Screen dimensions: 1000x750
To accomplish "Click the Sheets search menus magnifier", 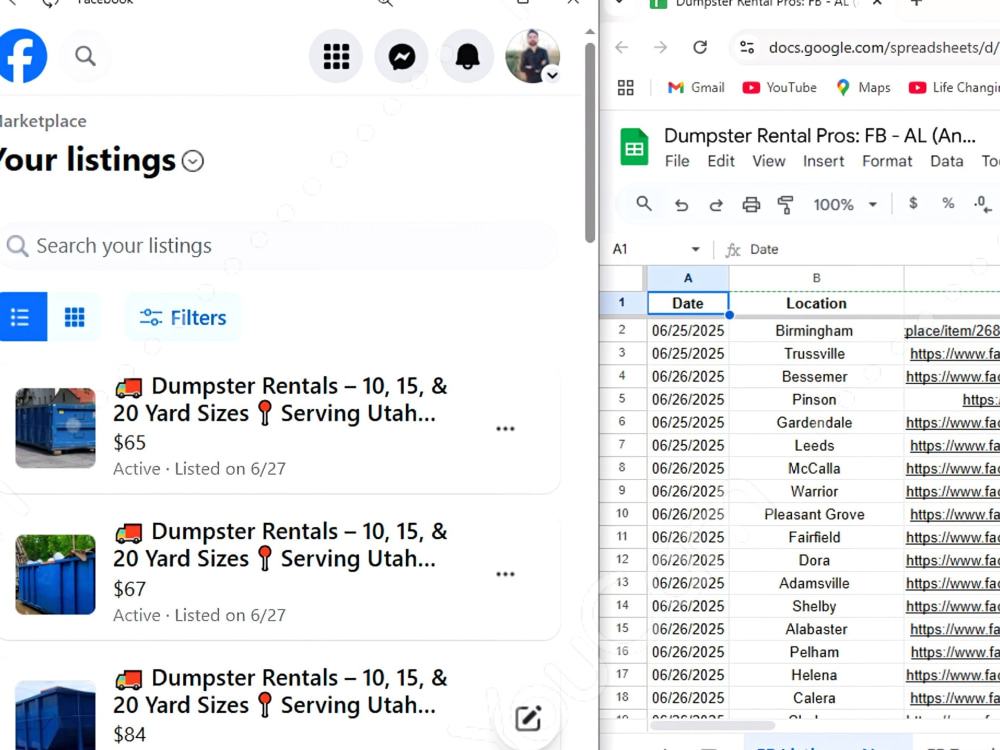I will pos(644,204).
